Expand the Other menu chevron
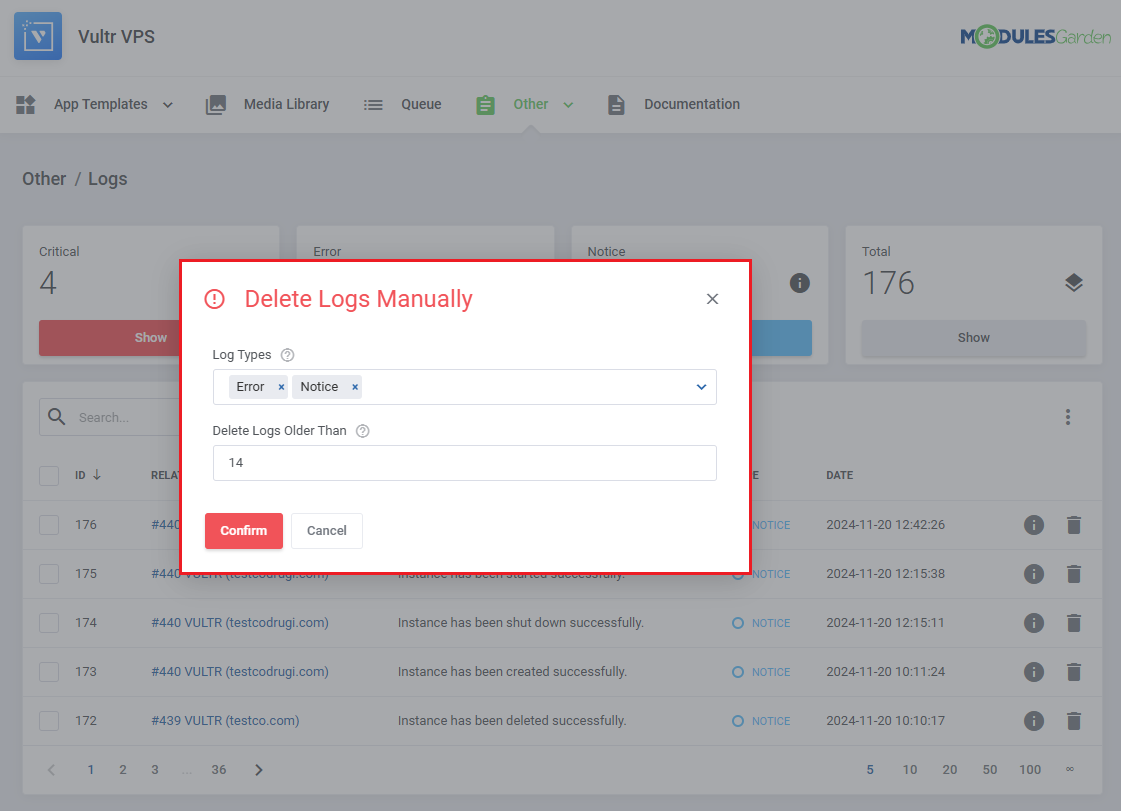 [x=568, y=105]
